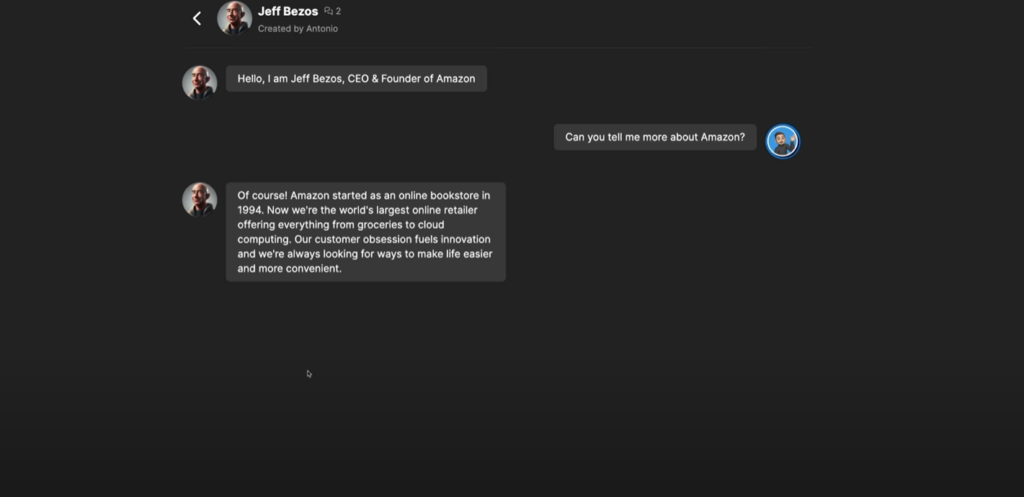Select the "Hello, I am Jeff Bezos" message bubble

tap(356, 78)
